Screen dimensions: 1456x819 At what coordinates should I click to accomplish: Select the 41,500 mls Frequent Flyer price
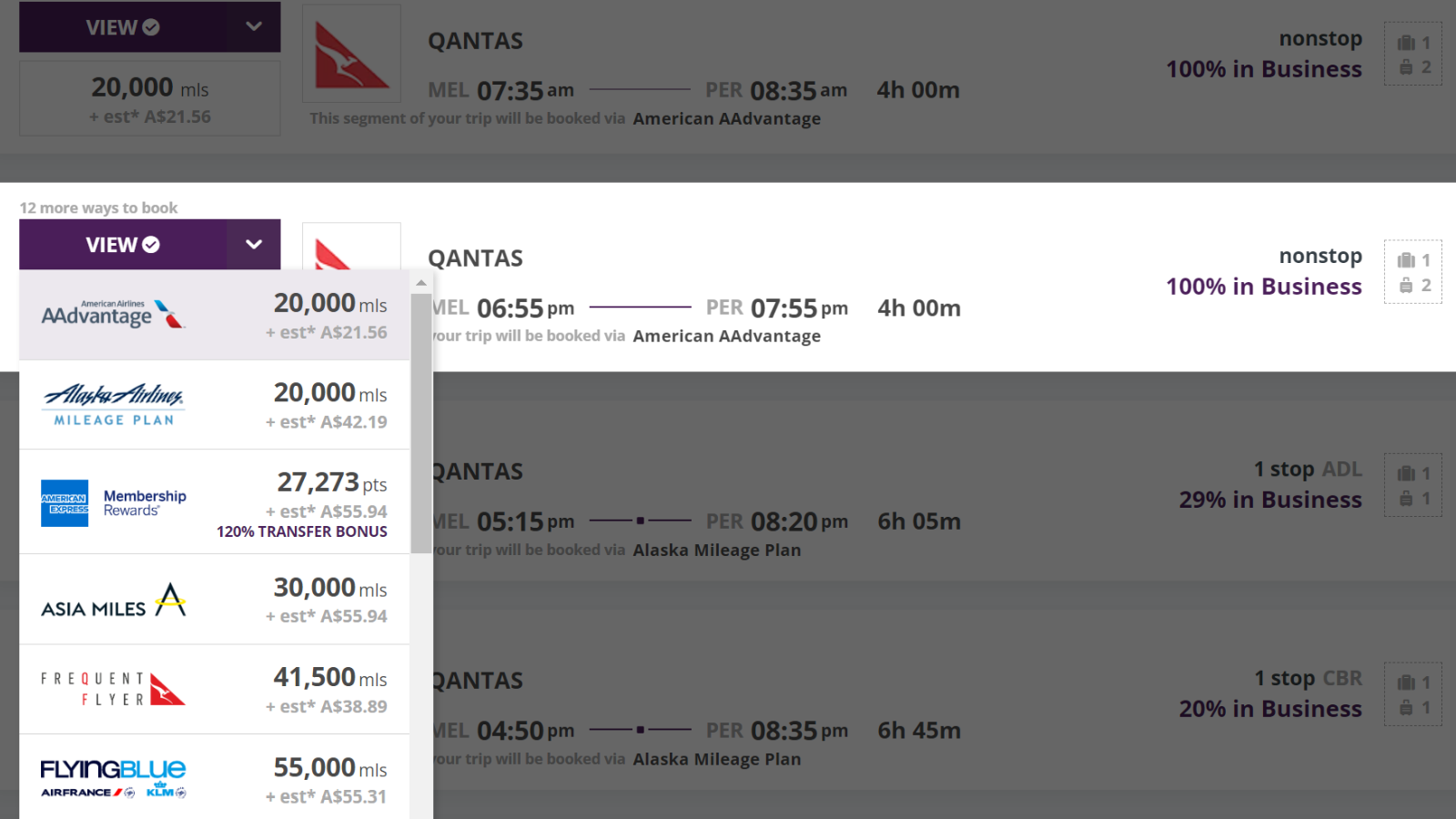pos(329,690)
